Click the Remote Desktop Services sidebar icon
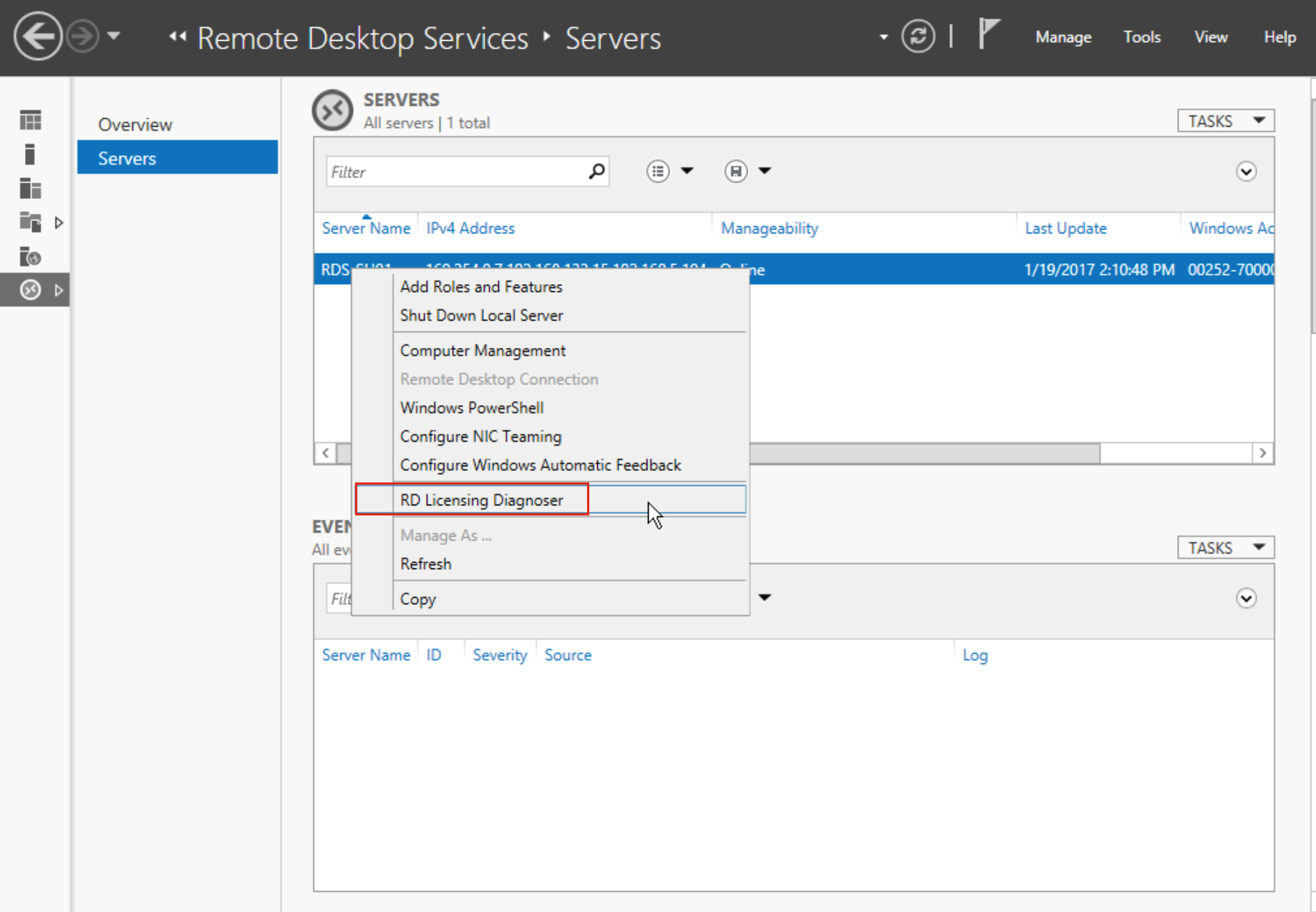 tap(30, 290)
